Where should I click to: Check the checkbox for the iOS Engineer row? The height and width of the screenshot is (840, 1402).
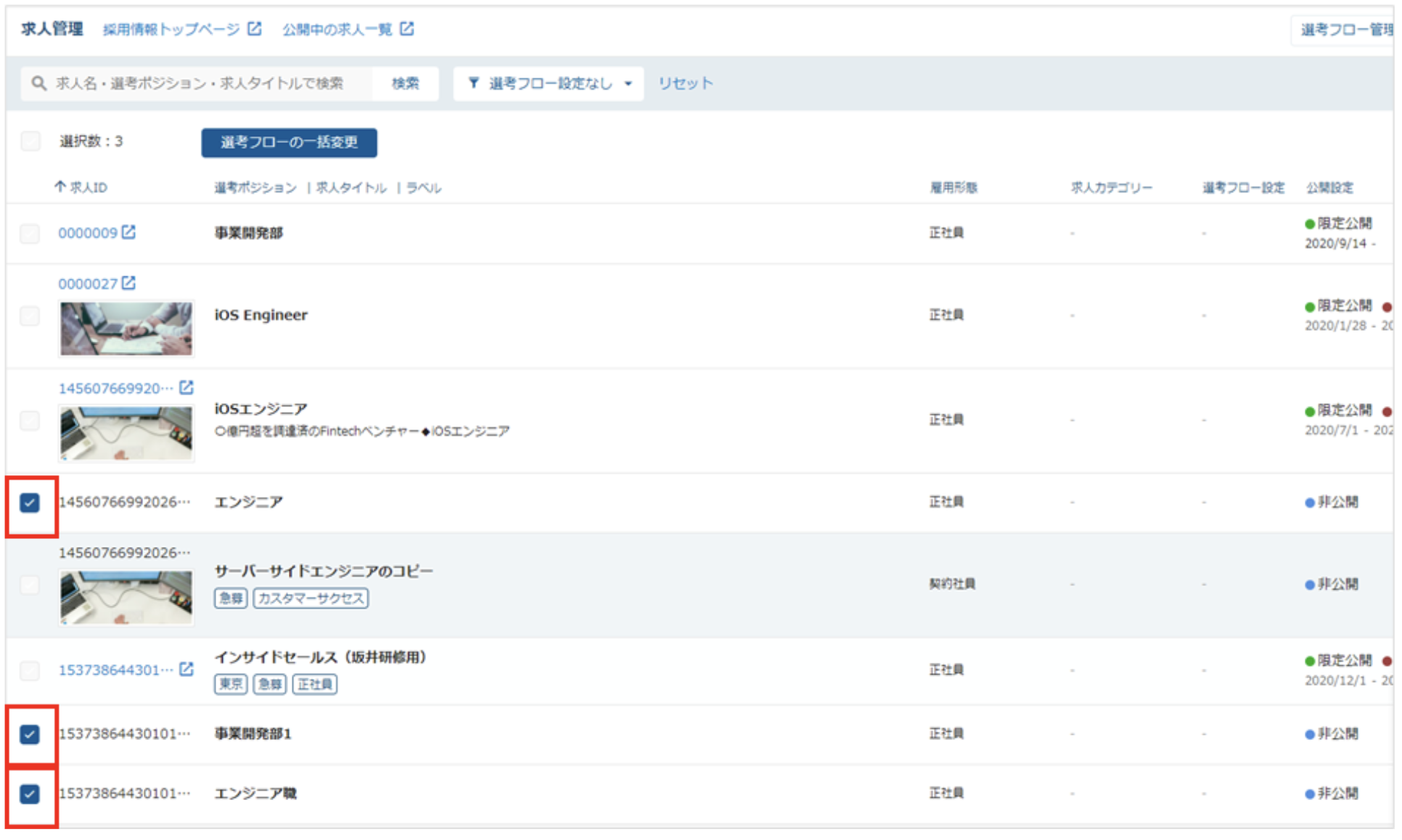30,316
